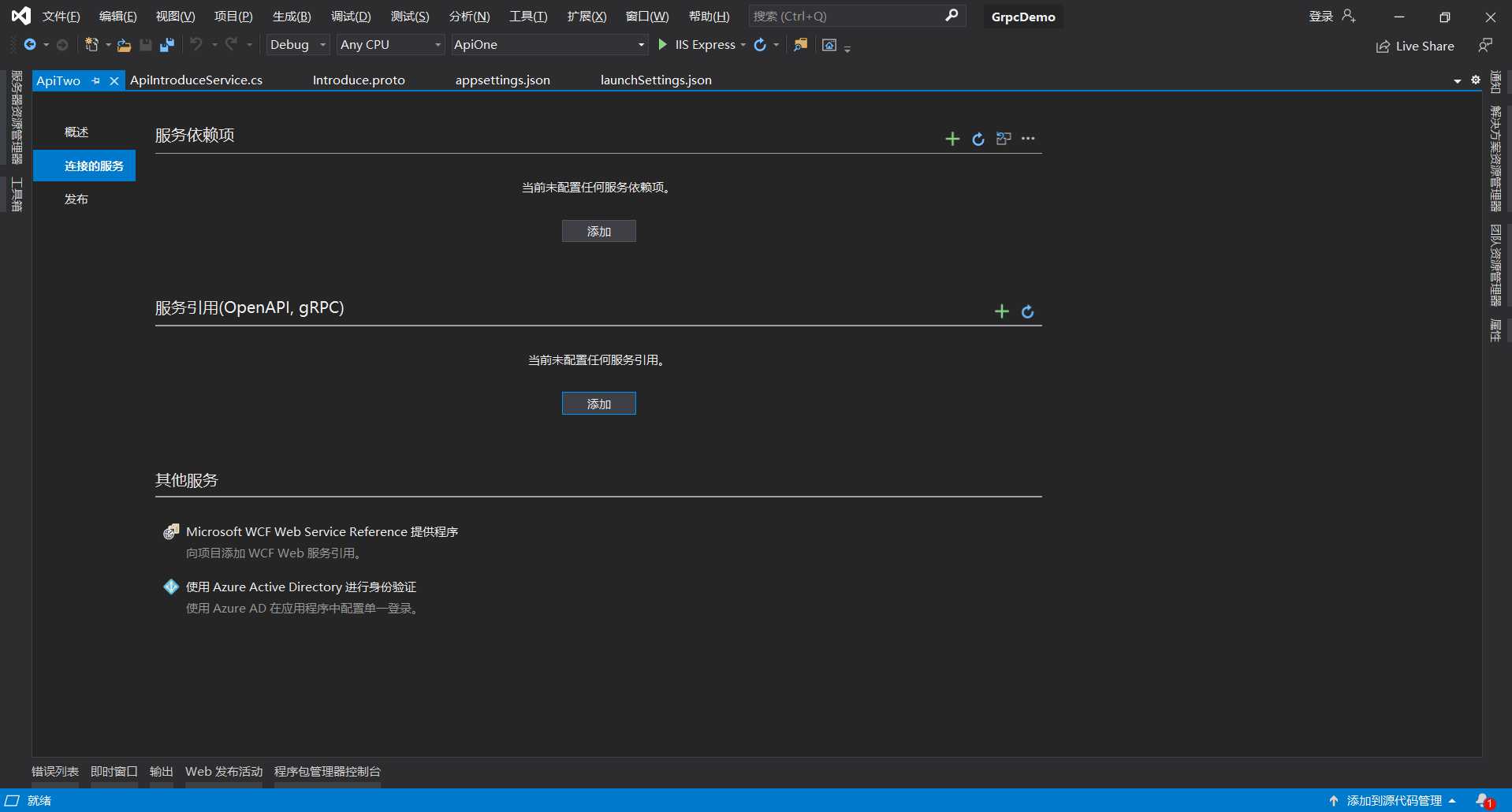This screenshot has height=812, width=1512.
Task: Open the ApiOne startup project dropdown
Action: [x=549, y=45]
